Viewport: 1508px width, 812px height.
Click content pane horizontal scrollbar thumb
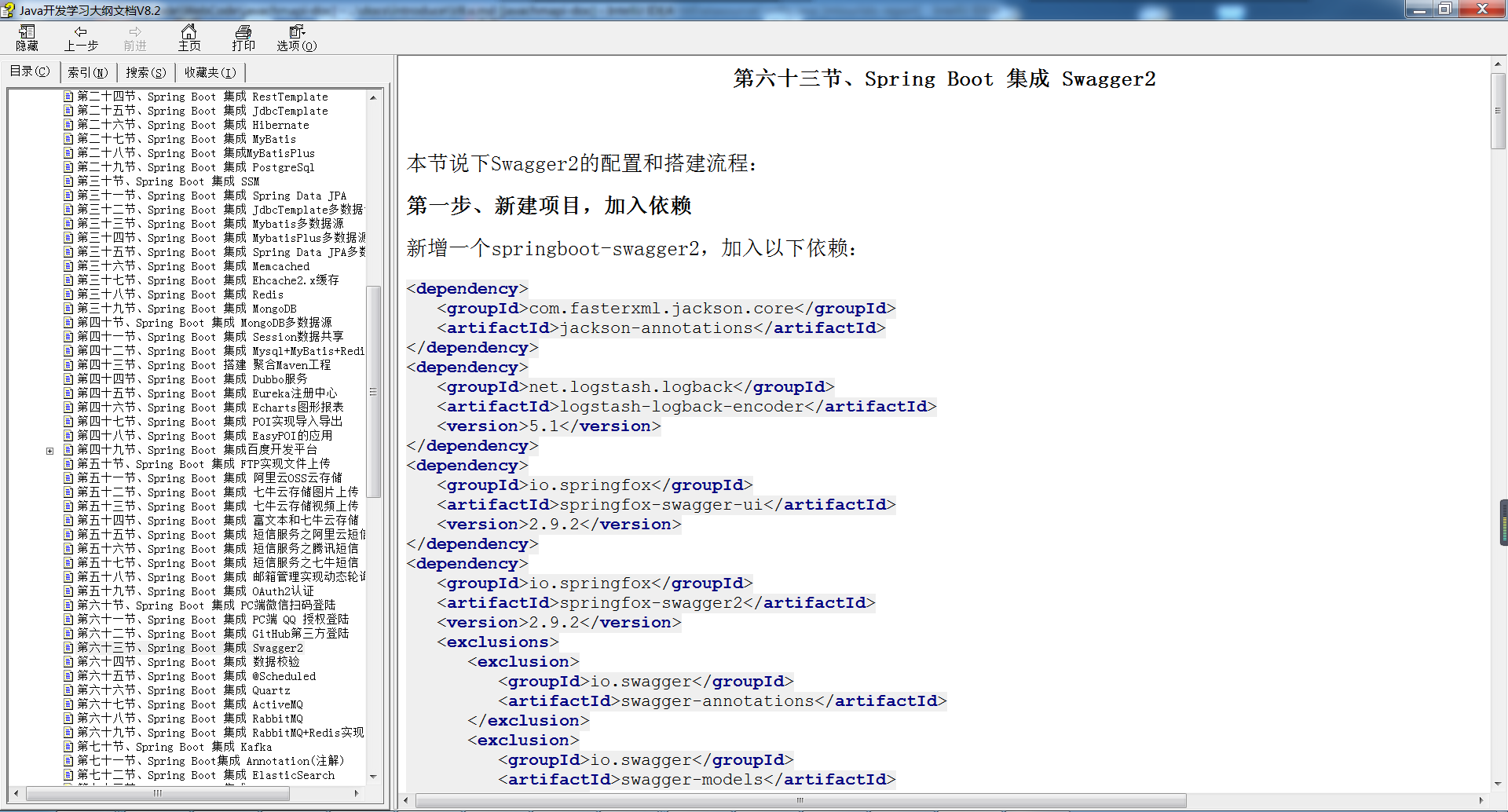pos(800,800)
